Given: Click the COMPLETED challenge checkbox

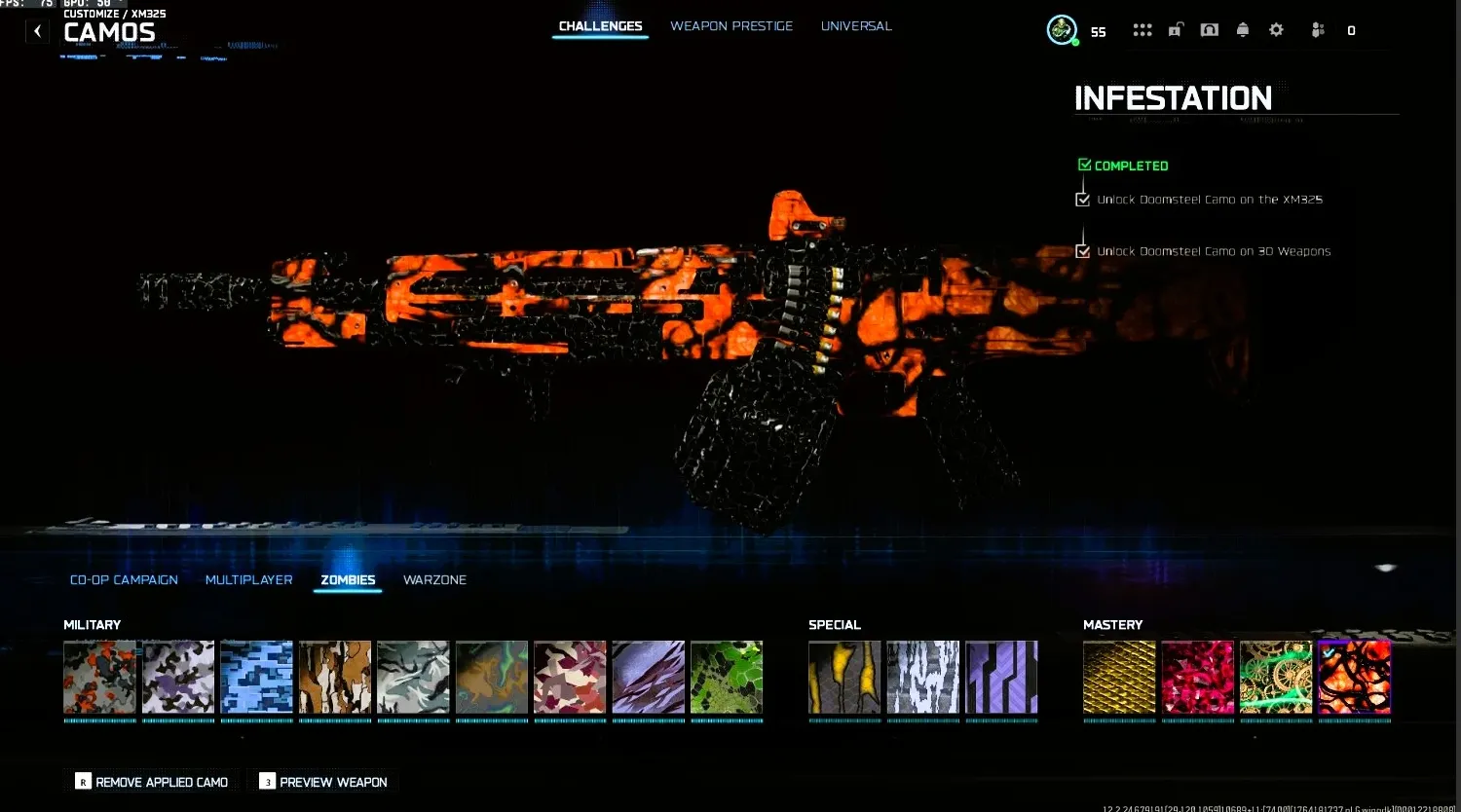Looking at the screenshot, I should click(1084, 165).
